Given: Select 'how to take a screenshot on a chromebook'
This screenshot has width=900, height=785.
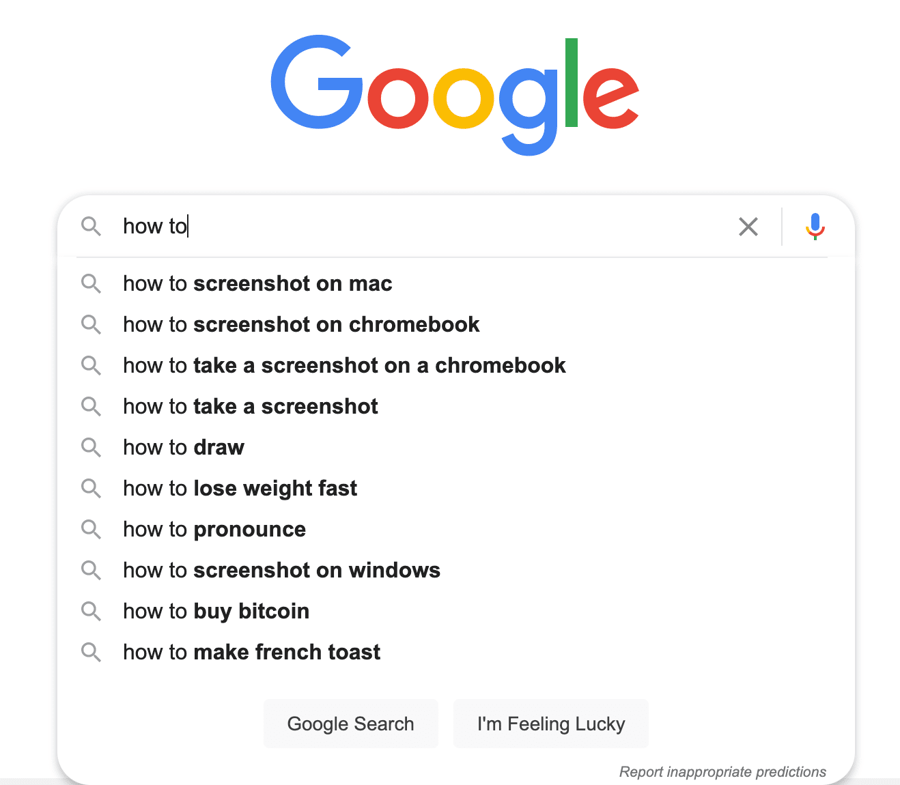Looking at the screenshot, I should click(344, 365).
